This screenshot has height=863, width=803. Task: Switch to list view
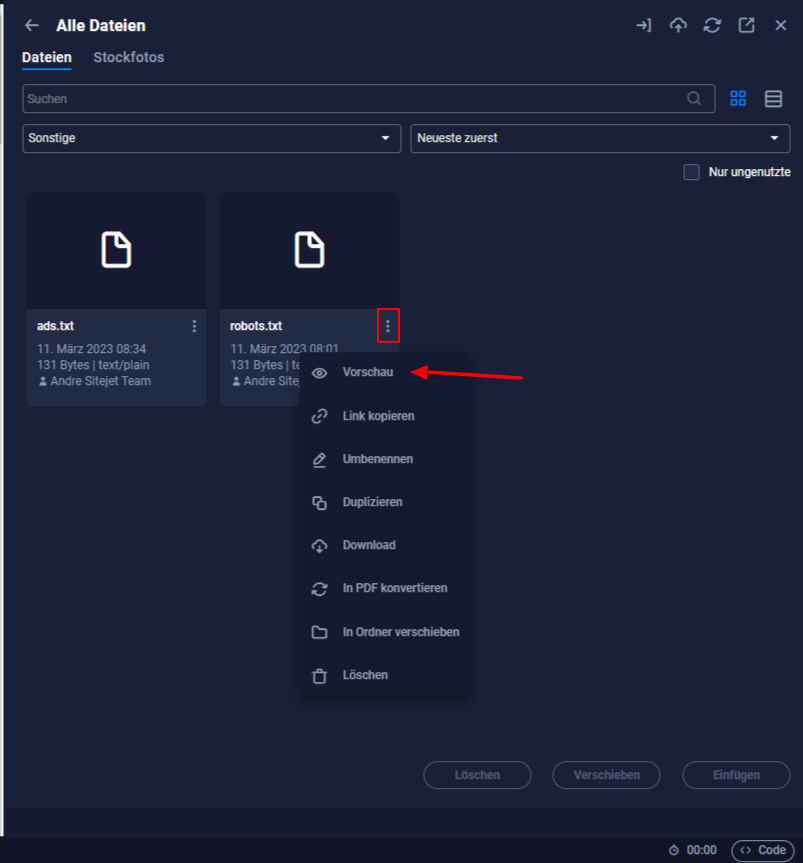click(x=773, y=98)
